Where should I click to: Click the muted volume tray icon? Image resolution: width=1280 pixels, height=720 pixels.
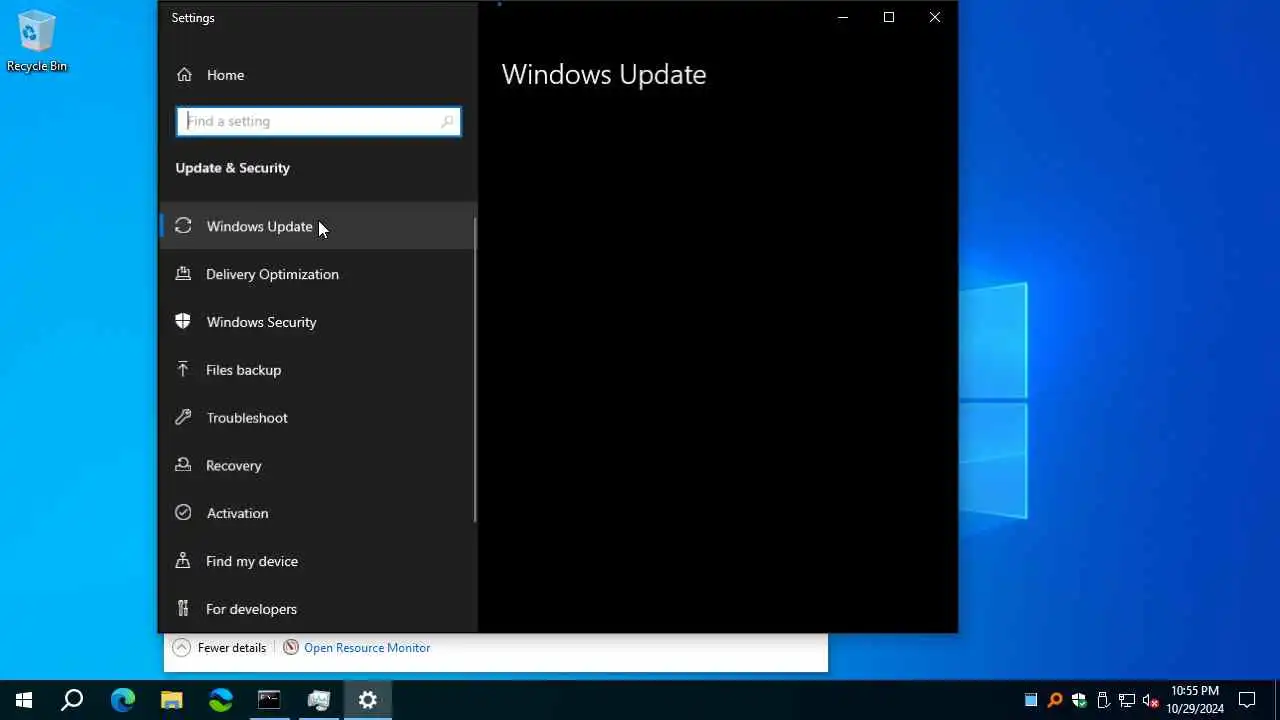1151,700
